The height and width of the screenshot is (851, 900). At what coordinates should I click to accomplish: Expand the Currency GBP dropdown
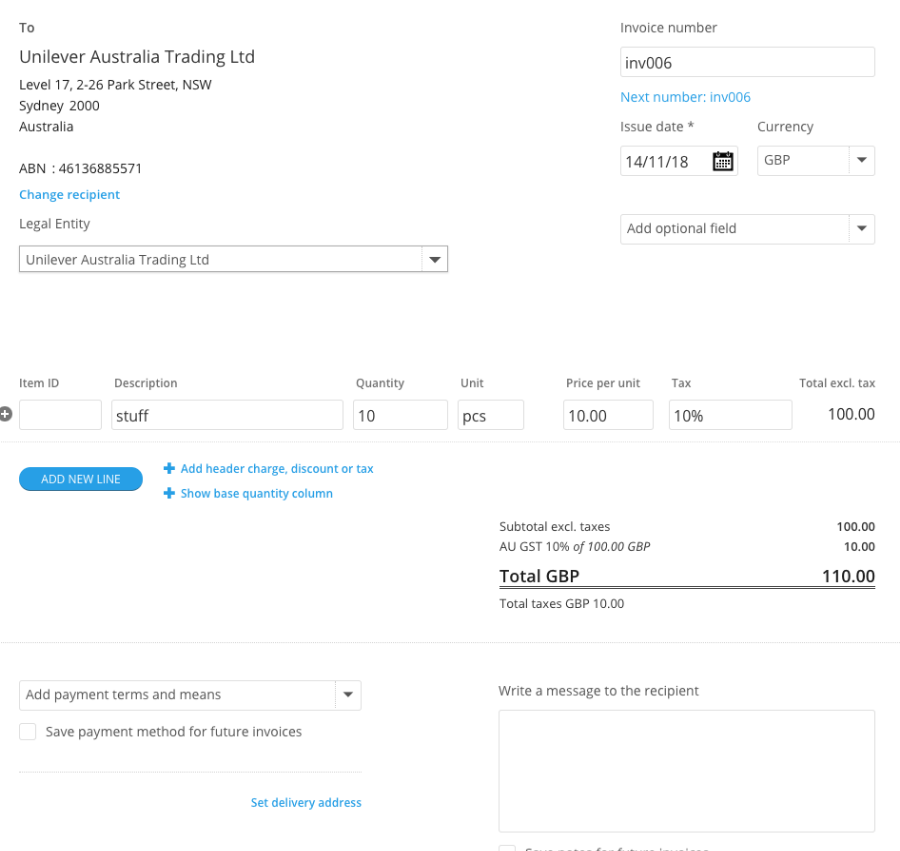click(862, 160)
